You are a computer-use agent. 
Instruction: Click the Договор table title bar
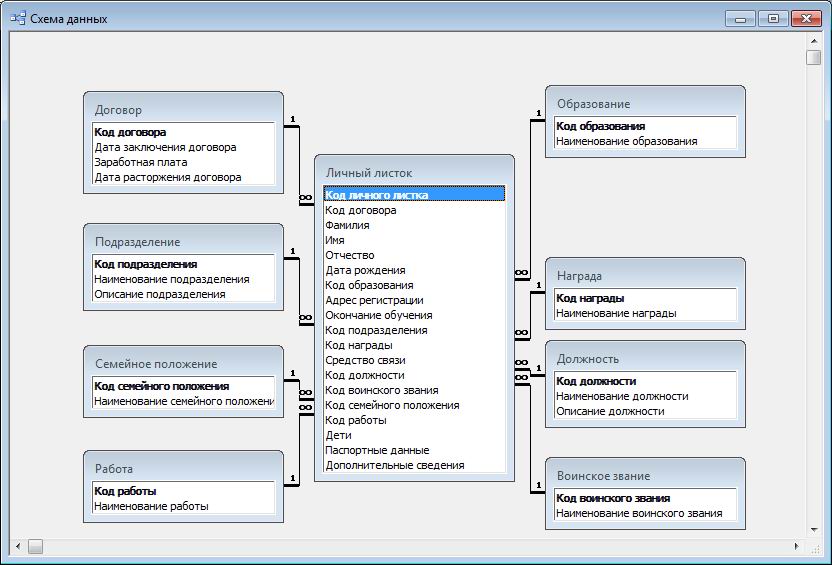pyautogui.click(x=182, y=109)
